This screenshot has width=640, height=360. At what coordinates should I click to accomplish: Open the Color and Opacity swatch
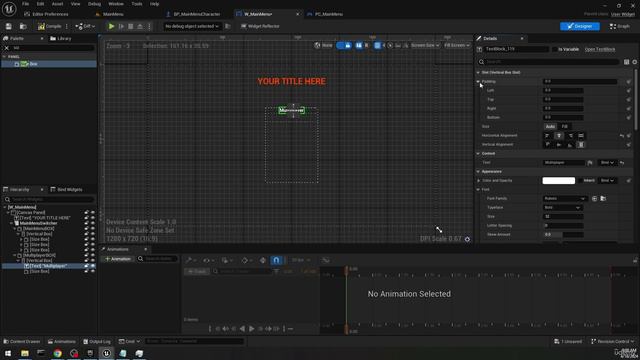559,180
